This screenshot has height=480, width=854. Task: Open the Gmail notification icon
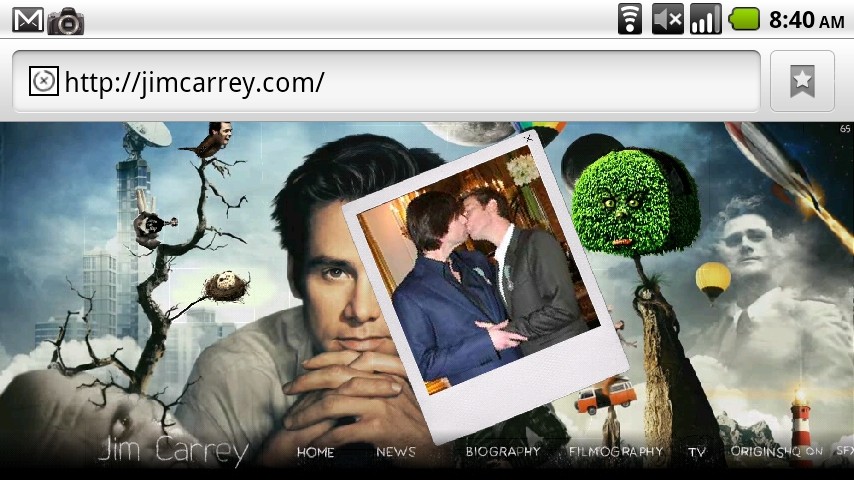[x=27, y=19]
